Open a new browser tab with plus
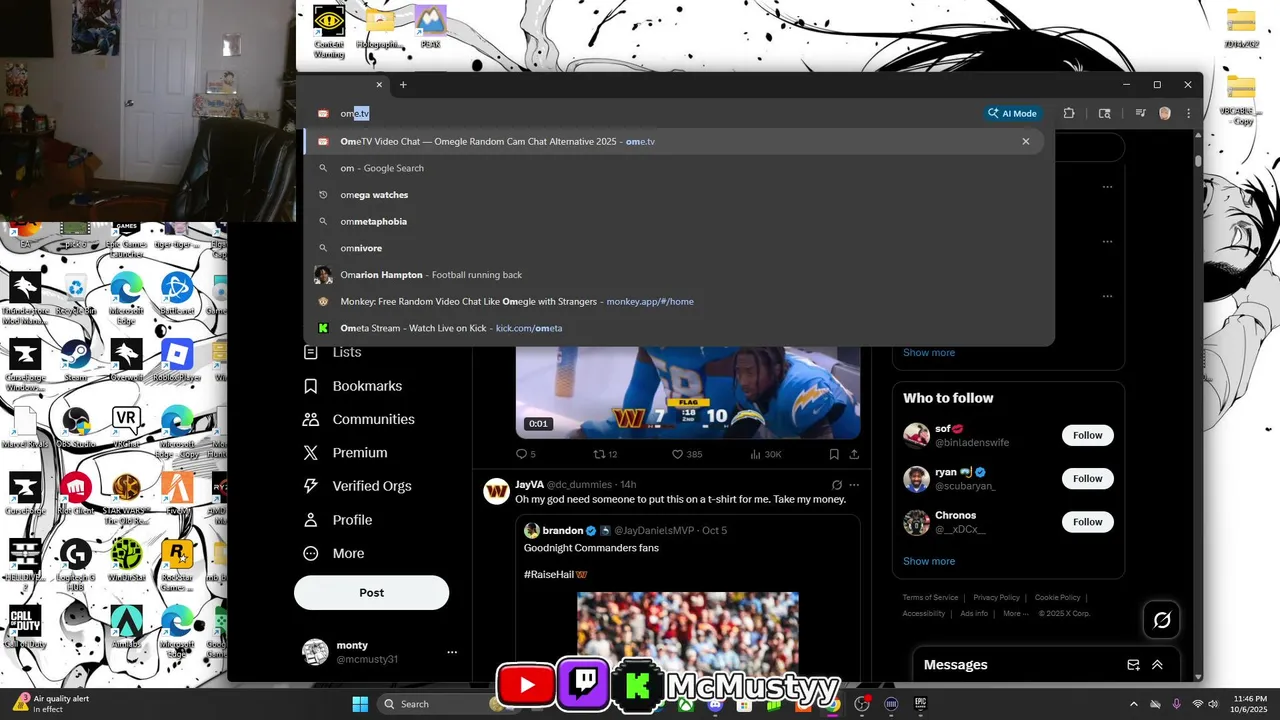The height and width of the screenshot is (720, 1280). pos(403,85)
